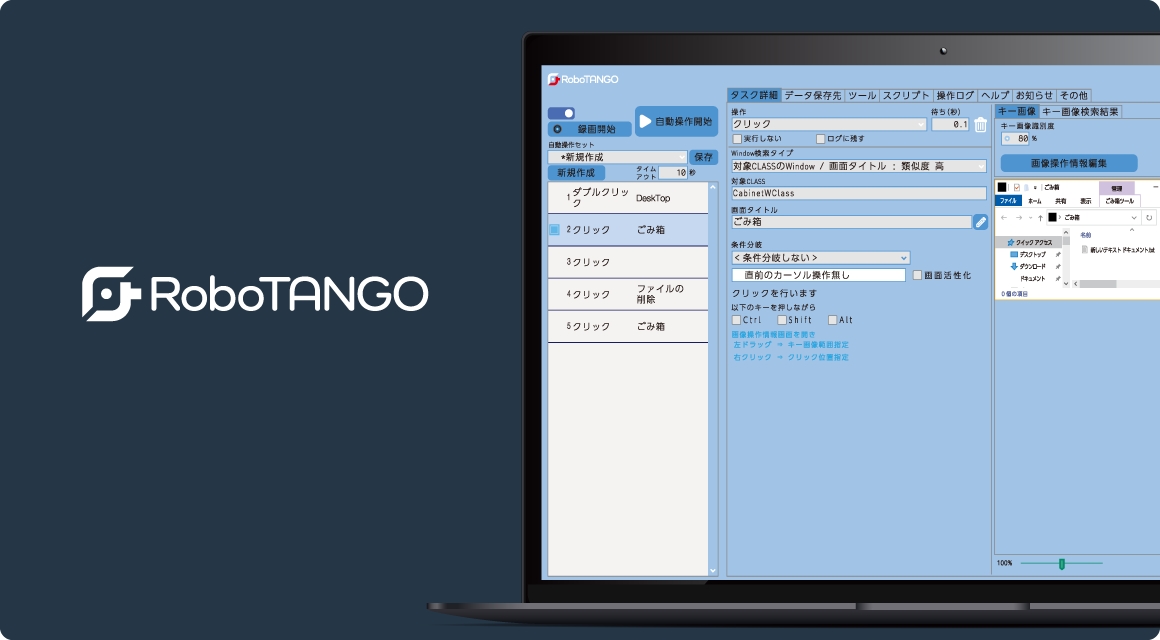Select task row 5 クリック ごみ箱
The height and width of the screenshot is (640, 1160).
(628, 326)
